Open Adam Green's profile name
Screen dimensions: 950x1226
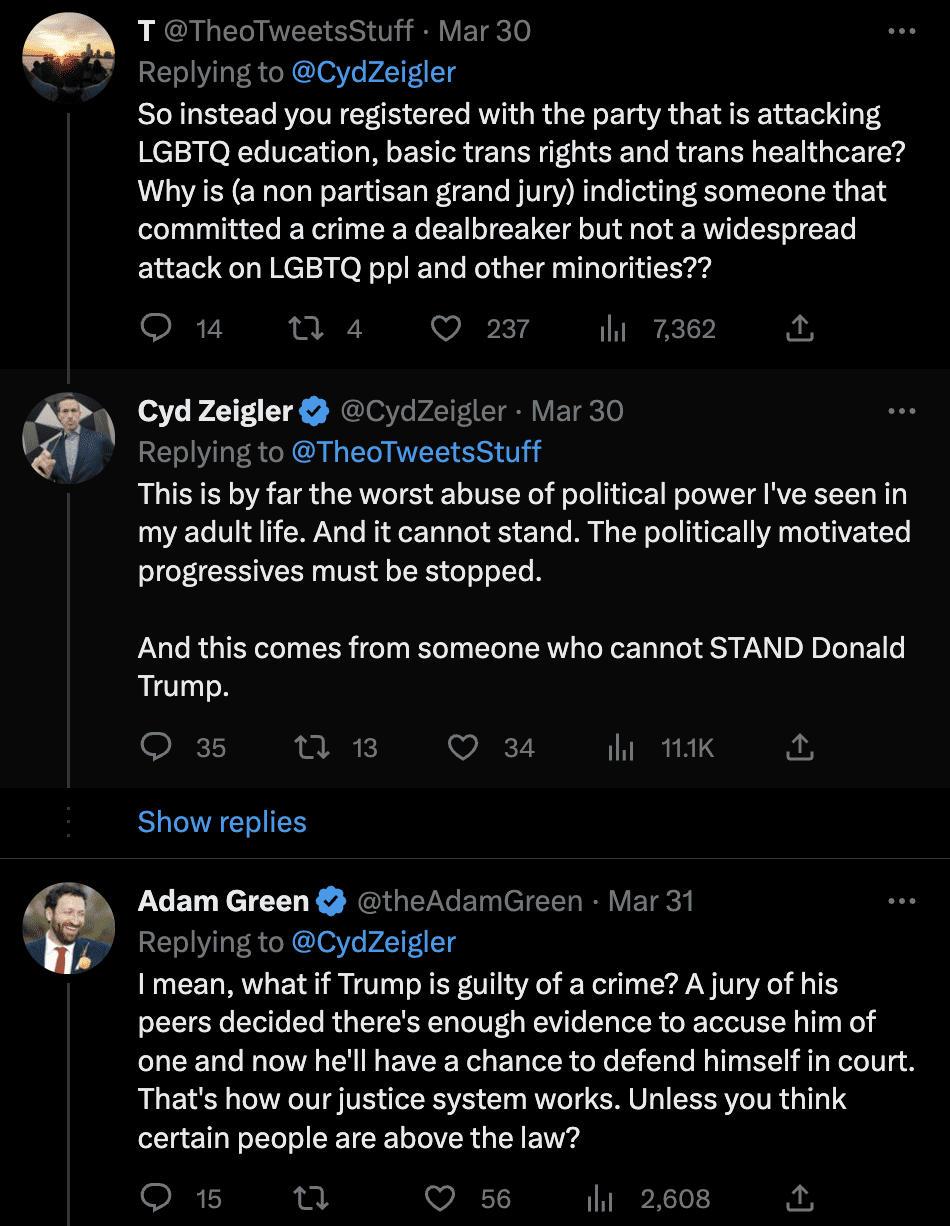point(224,901)
